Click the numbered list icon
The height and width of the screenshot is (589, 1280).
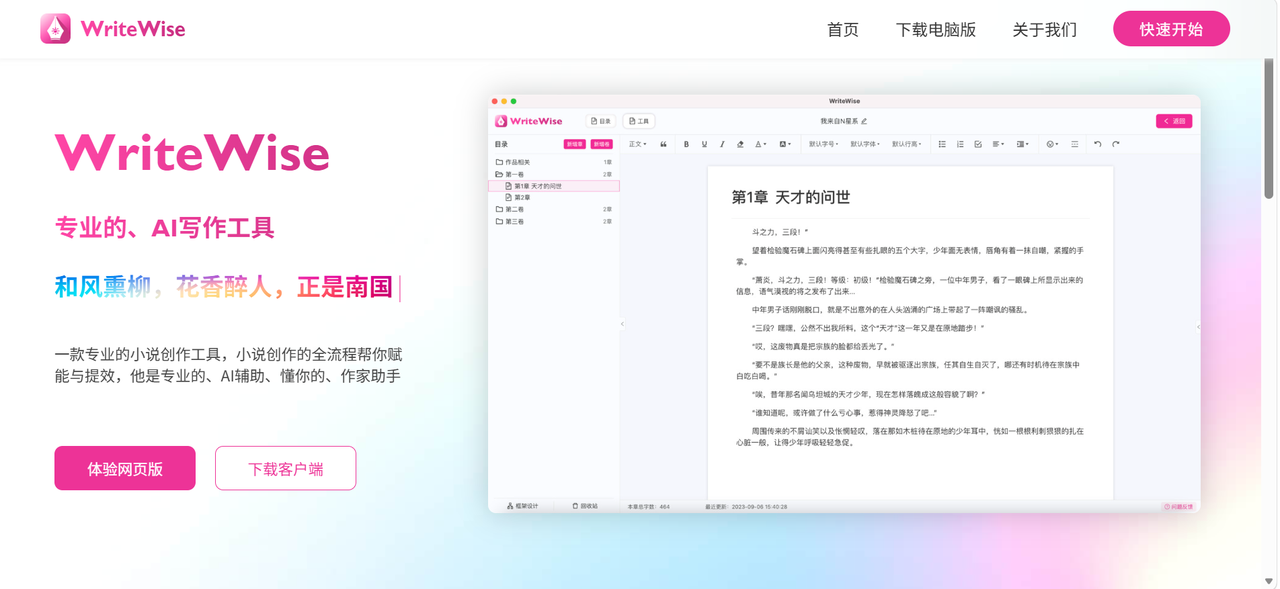coord(960,145)
